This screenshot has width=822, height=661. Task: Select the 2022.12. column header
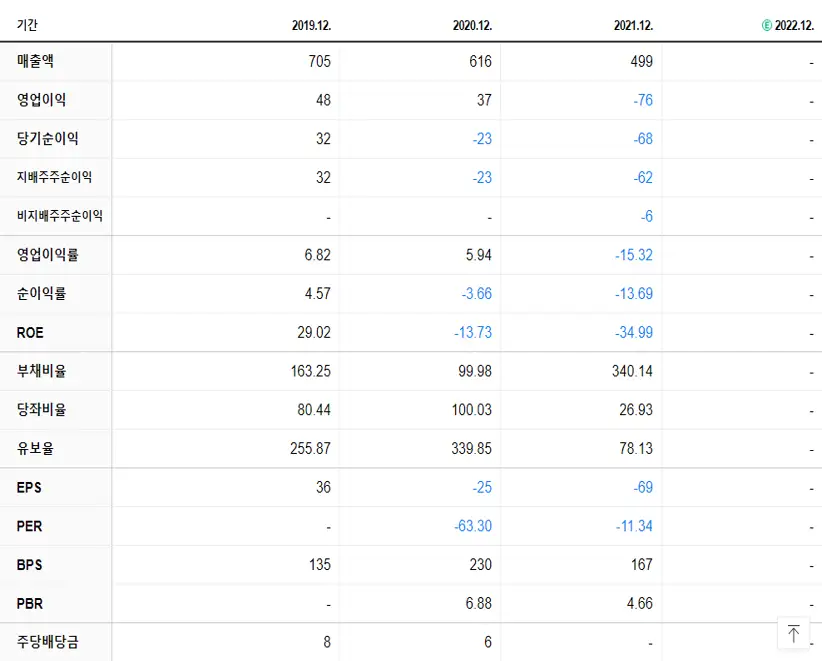tap(794, 25)
